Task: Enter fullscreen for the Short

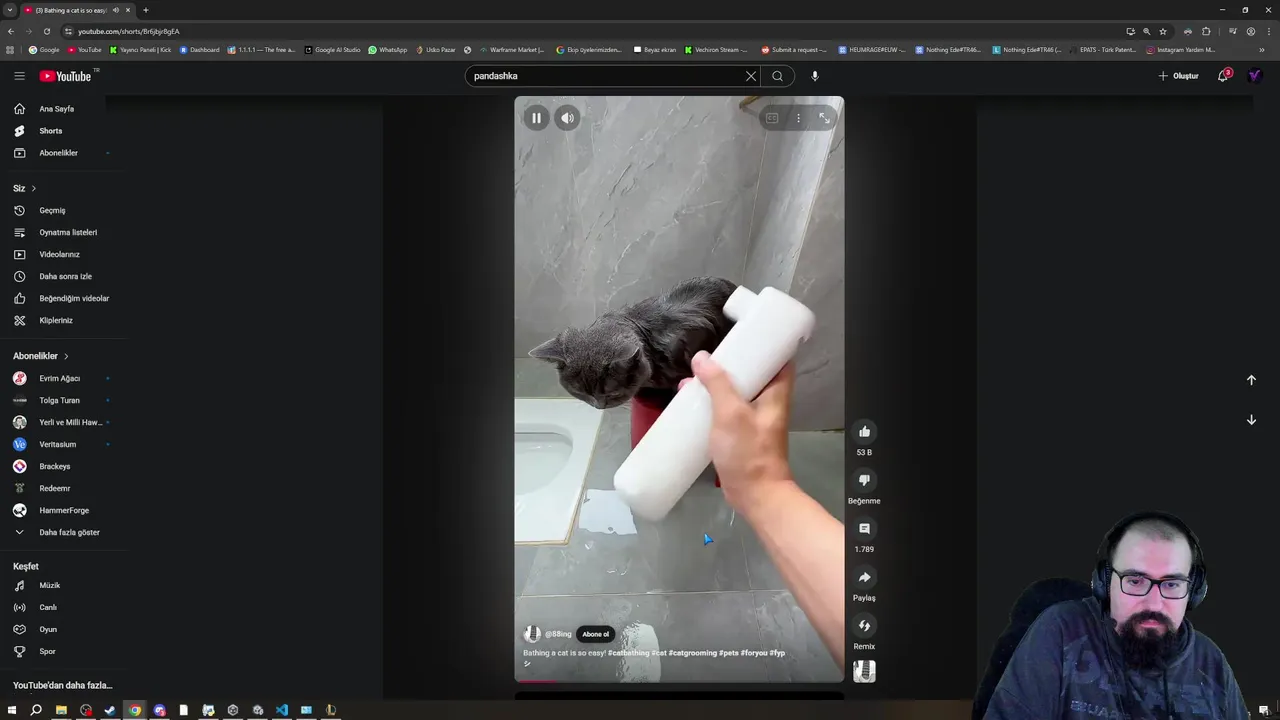Action: click(x=824, y=118)
